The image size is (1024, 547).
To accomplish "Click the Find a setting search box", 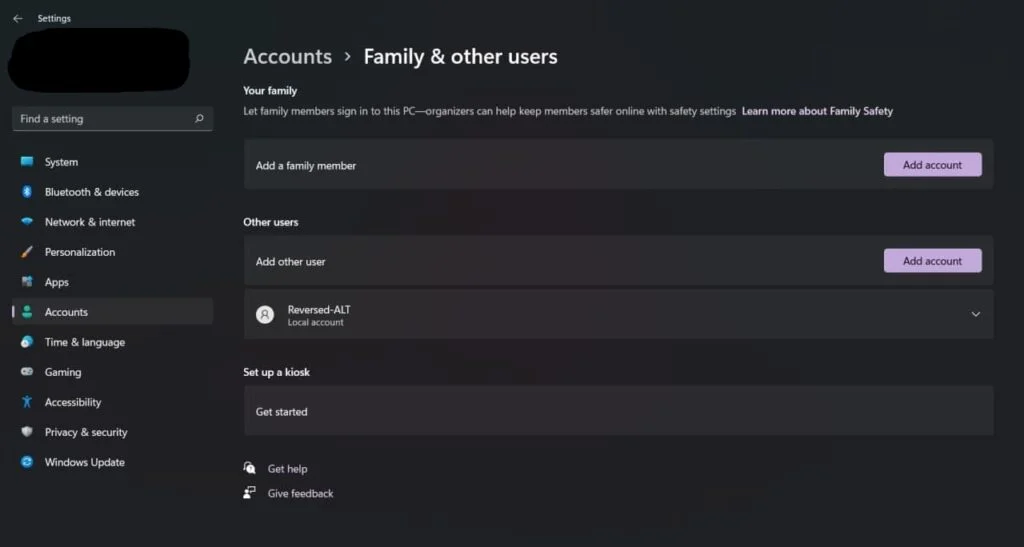I will [x=100, y=119].
